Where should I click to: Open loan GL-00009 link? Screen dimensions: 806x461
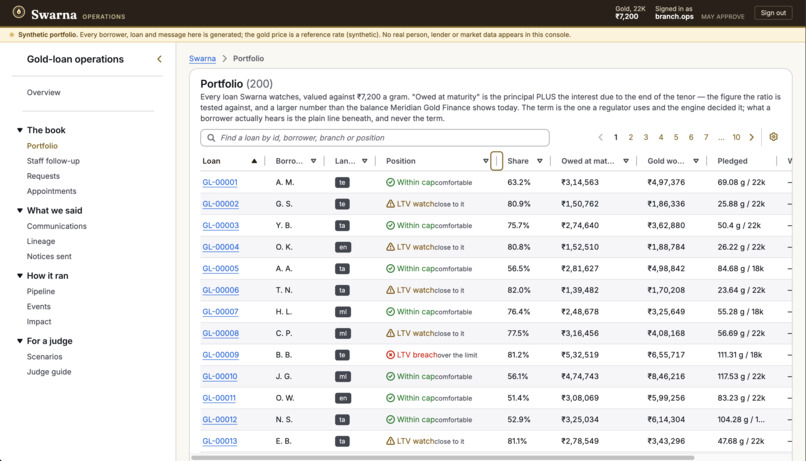pos(221,355)
